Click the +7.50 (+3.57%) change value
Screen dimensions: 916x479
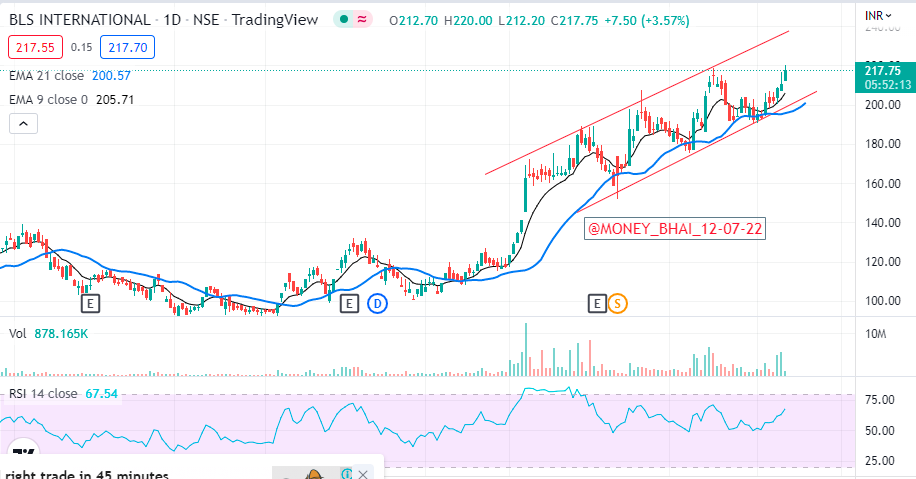coord(647,20)
